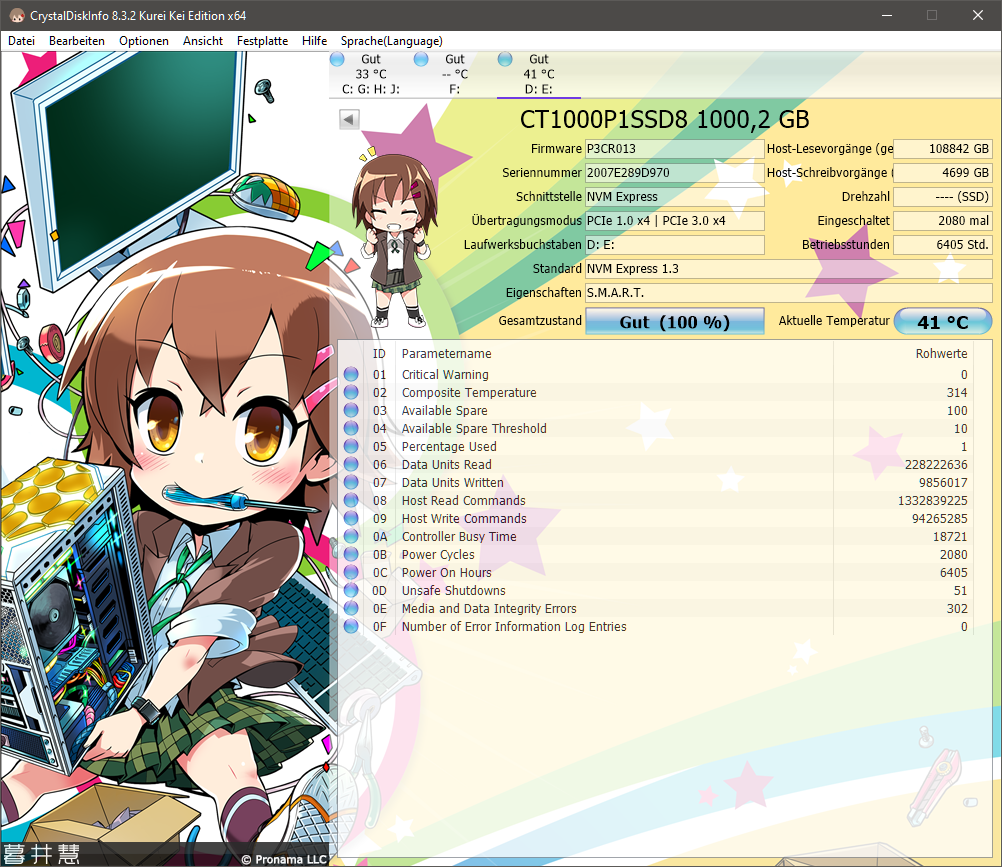Screen dimensions: 1002x867
Task: Click the status orb for Composite Temperature
Action: click(351, 392)
